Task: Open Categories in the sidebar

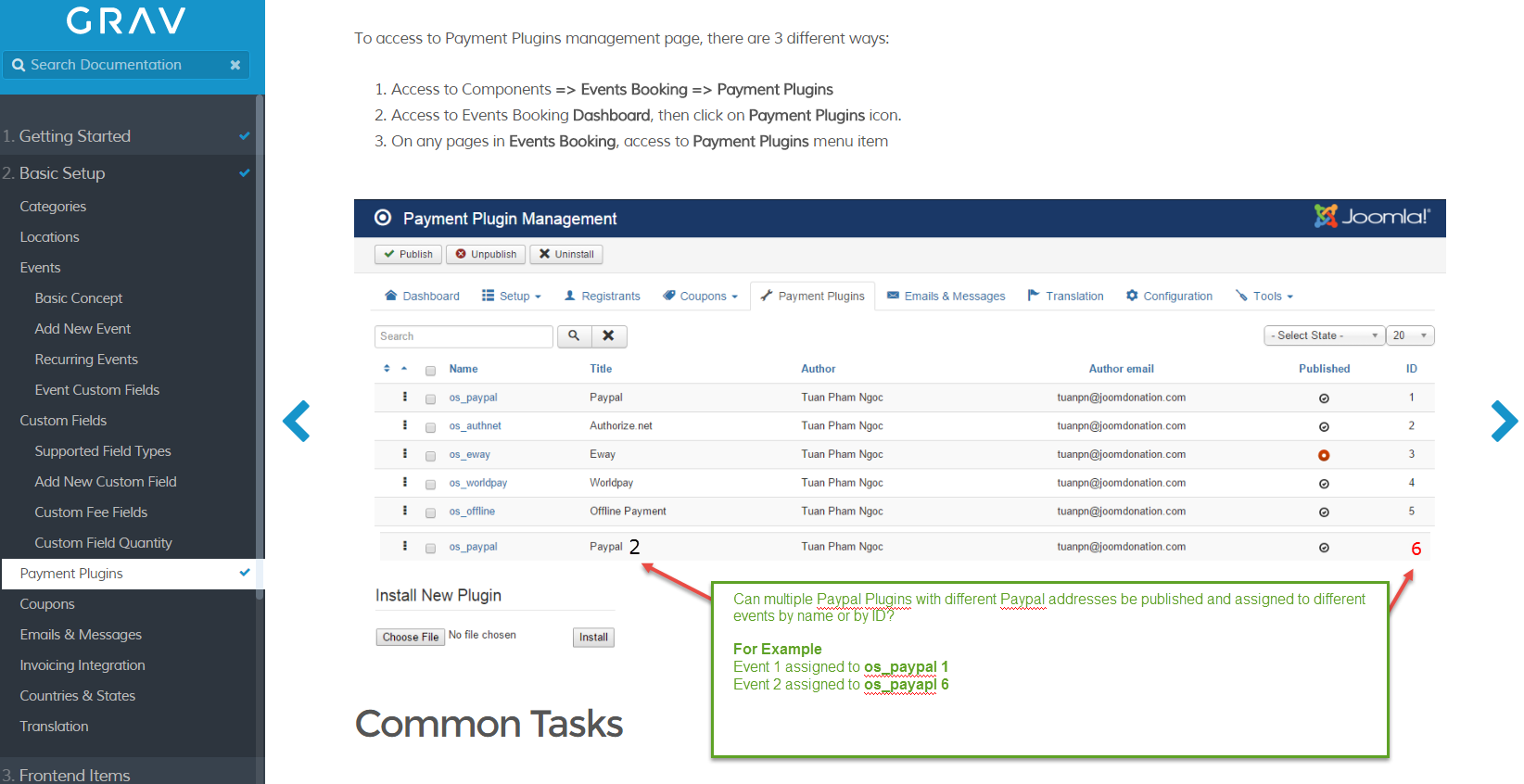Action: [53, 207]
